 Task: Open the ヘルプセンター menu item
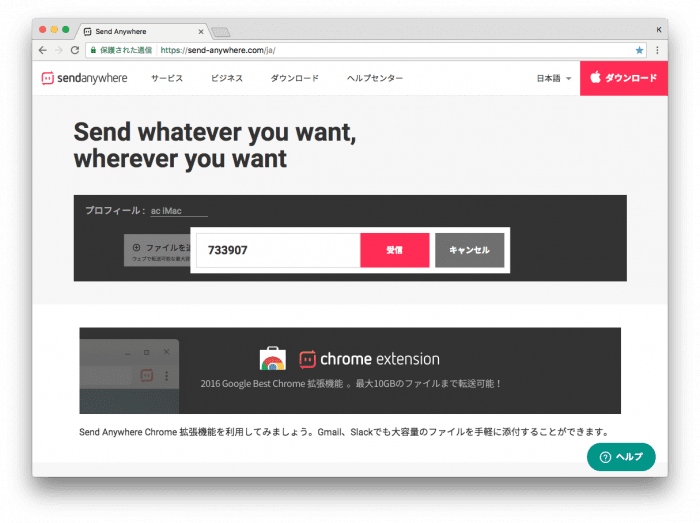point(375,78)
